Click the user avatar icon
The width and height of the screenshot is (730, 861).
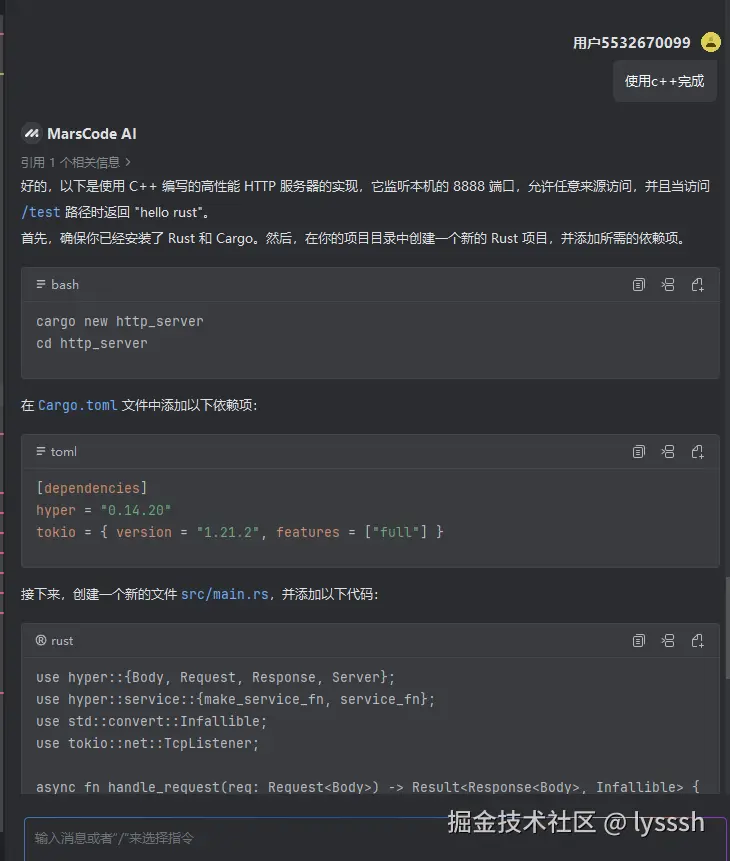[x=710, y=42]
